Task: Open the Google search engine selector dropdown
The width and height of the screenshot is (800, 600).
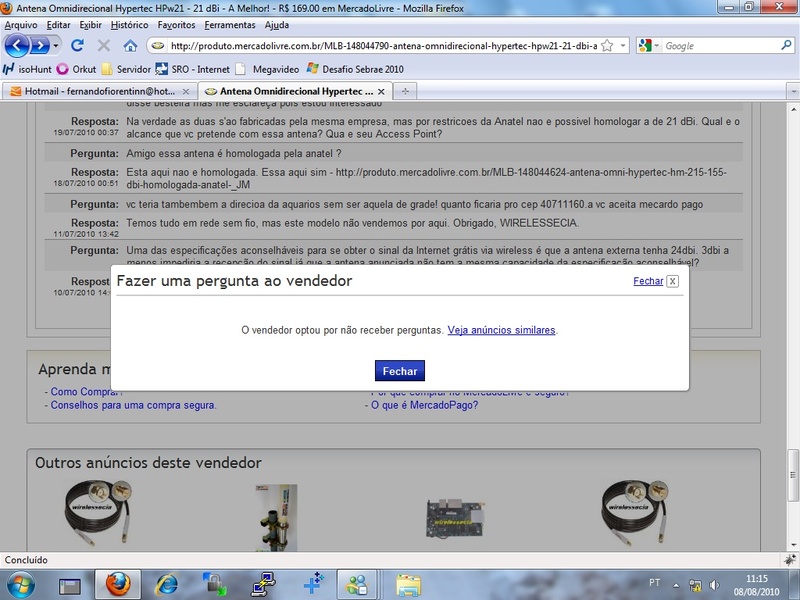Action: pyautogui.click(x=649, y=46)
